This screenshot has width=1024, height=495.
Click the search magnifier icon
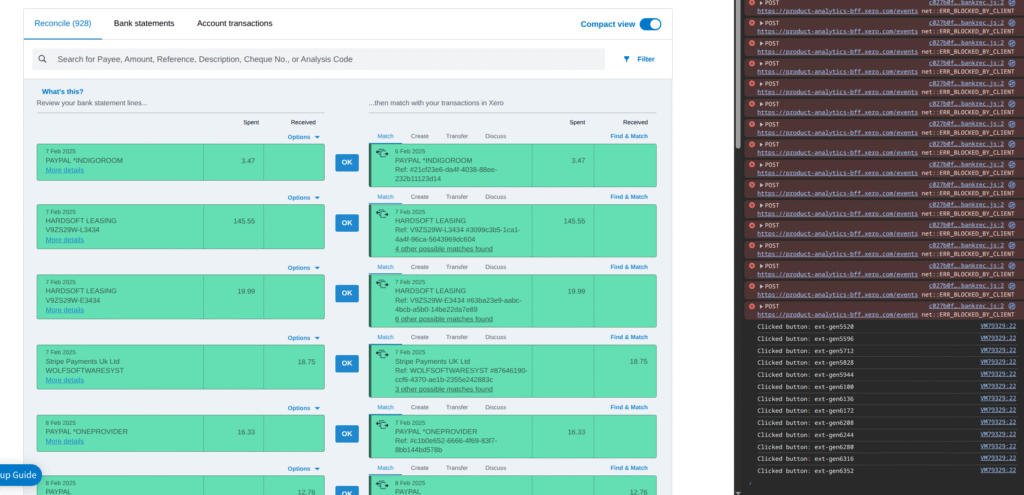(x=43, y=60)
